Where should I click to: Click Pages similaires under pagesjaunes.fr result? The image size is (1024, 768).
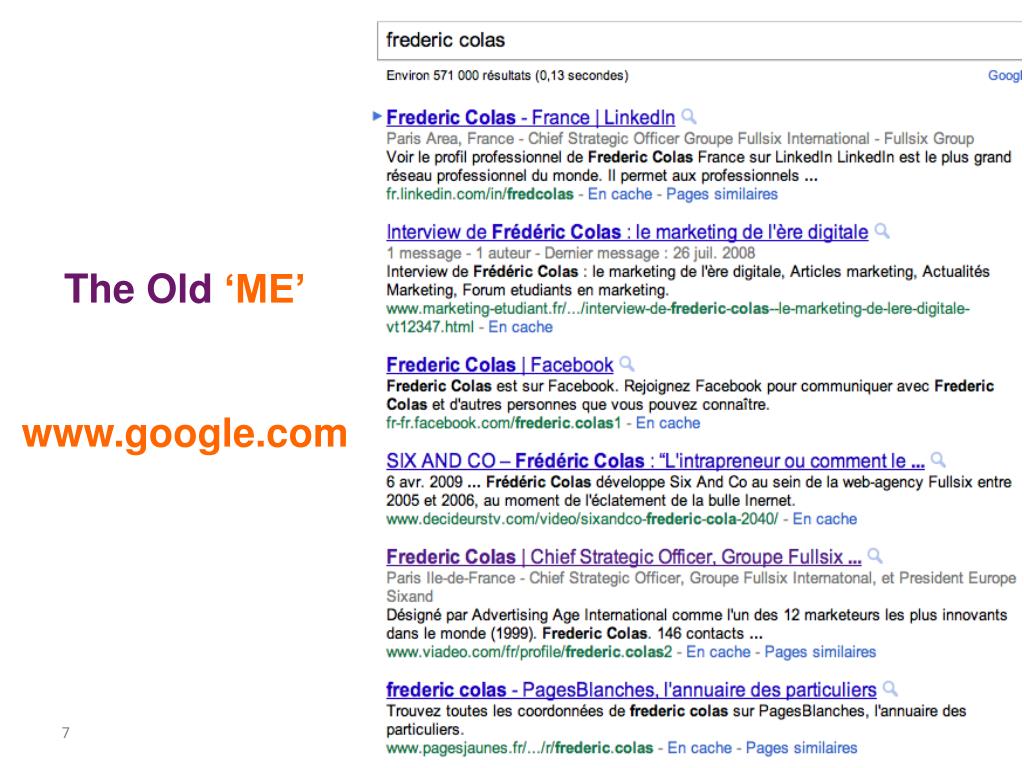coord(801,748)
